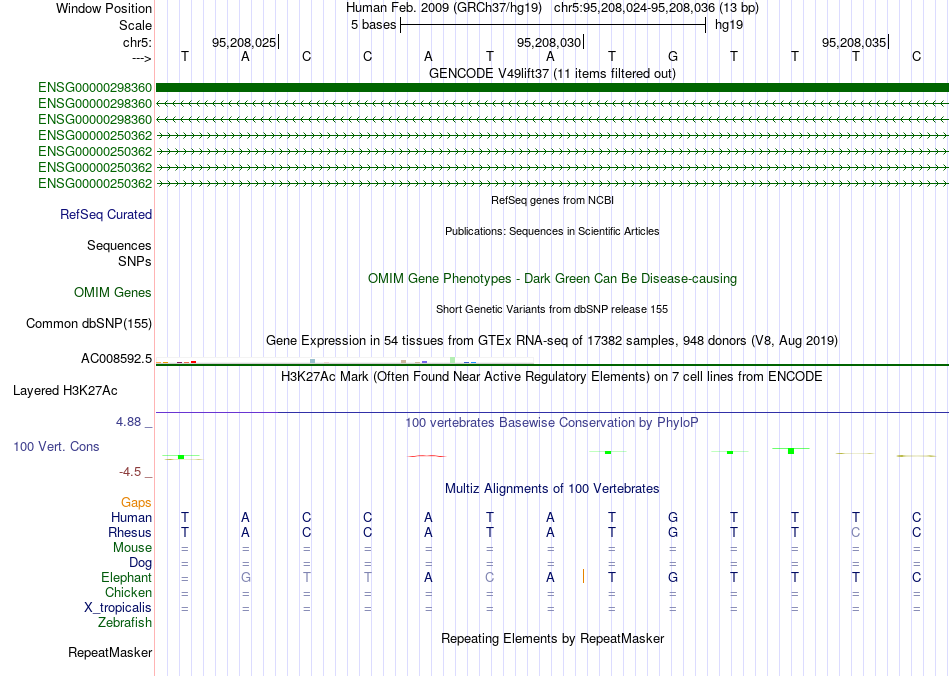Click the ---> strand direction arrow label
Viewport: 950px width, 676px height.
point(141,58)
